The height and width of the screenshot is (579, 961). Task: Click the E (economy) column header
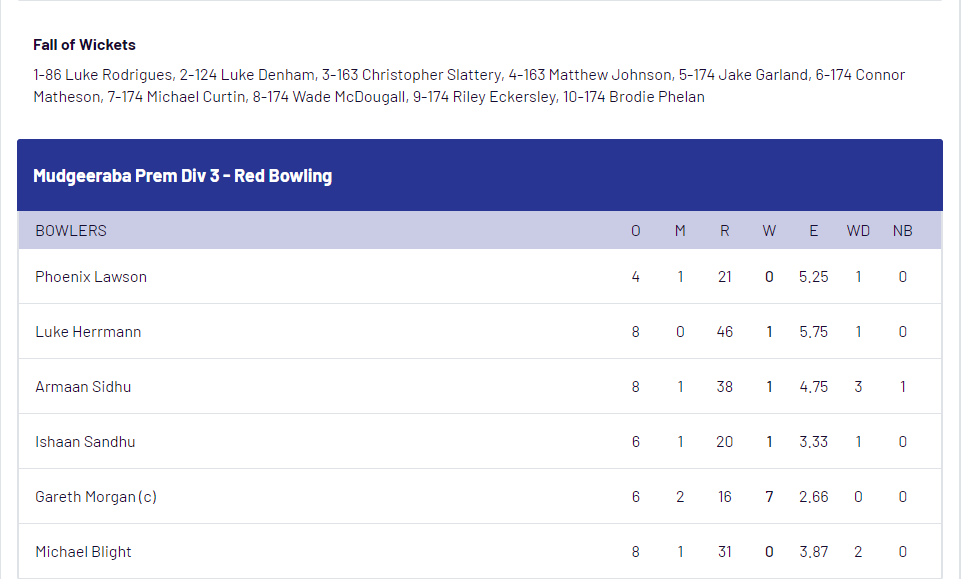tap(814, 231)
